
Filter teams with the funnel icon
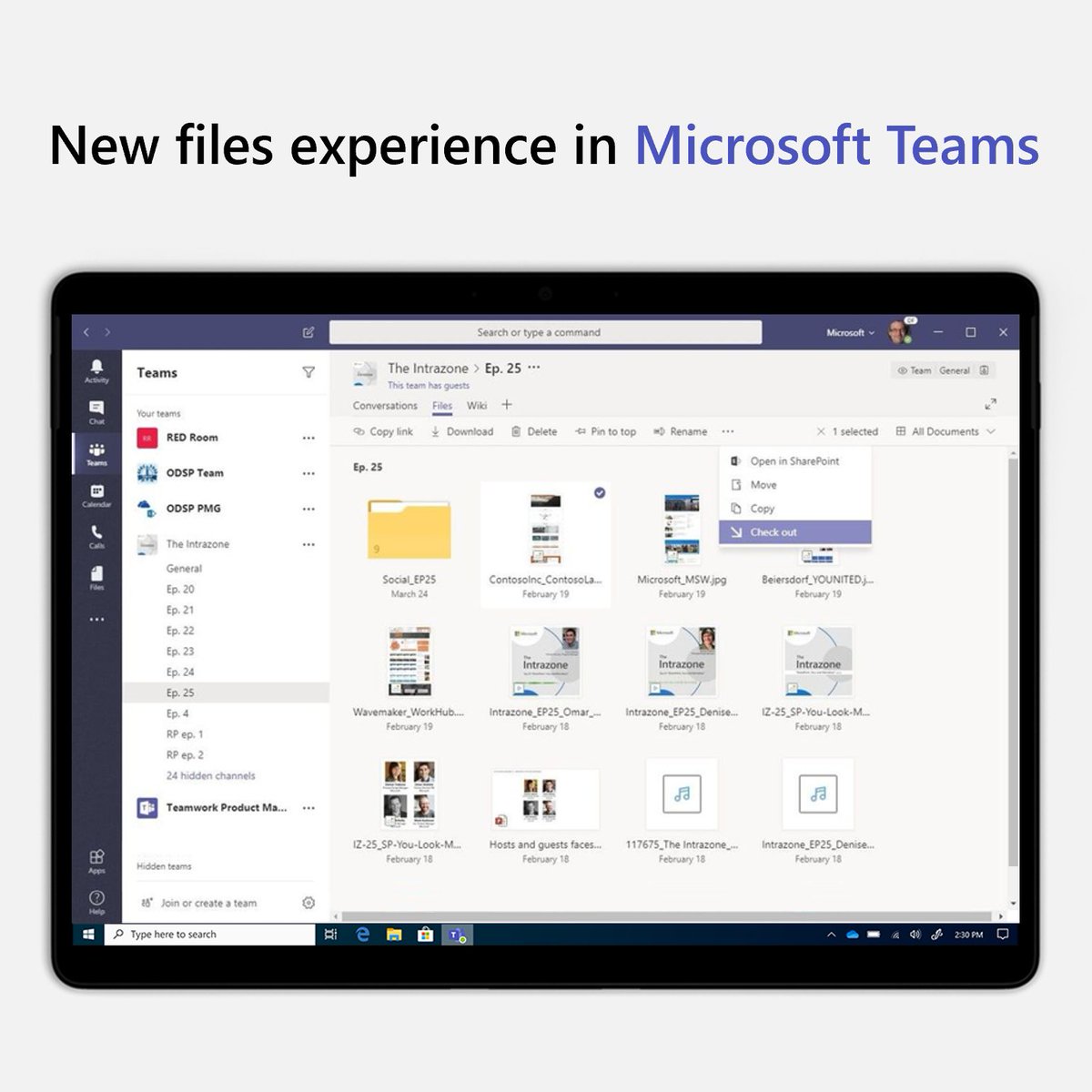click(x=308, y=372)
